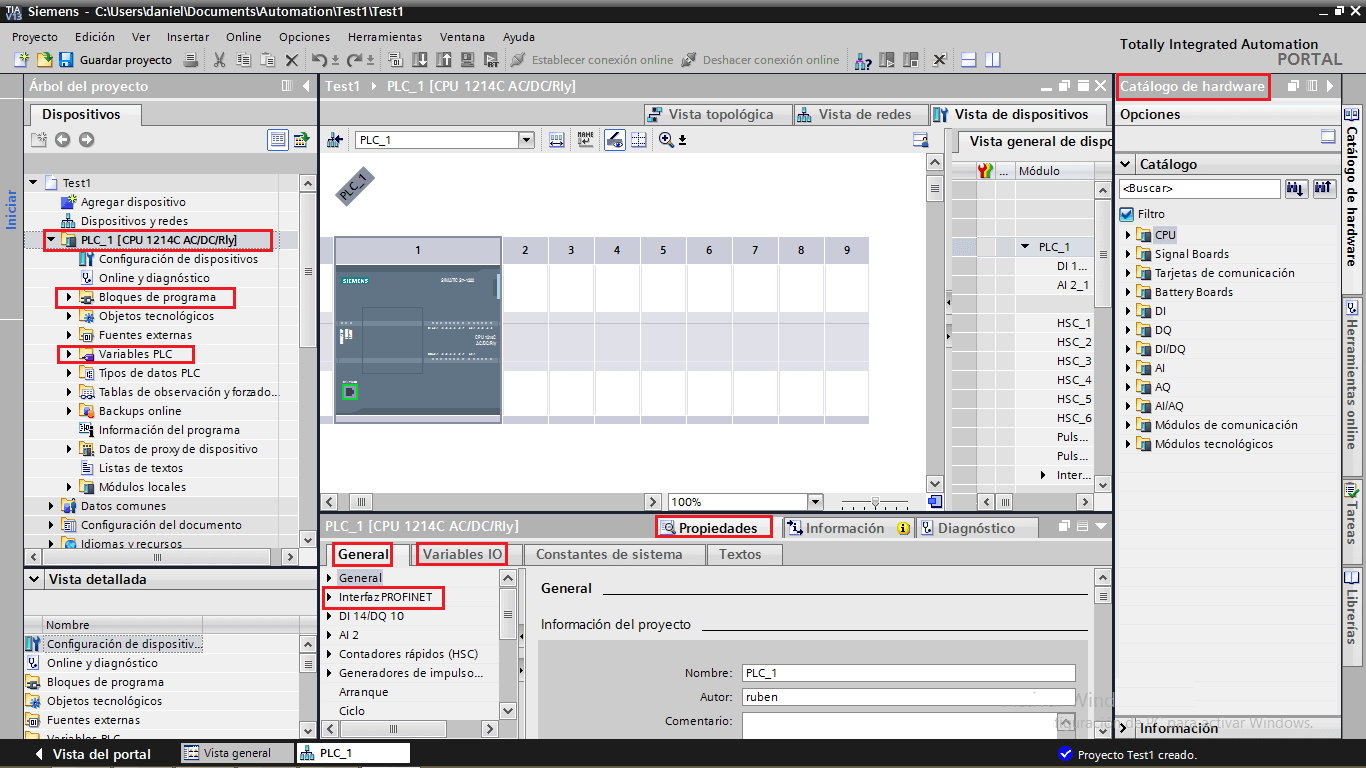Click the Split editor horizontally icon

[x=968, y=60]
